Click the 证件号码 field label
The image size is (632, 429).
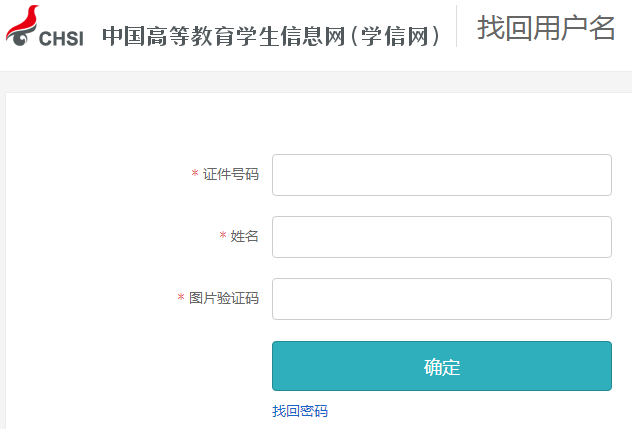[x=231, y=175]
